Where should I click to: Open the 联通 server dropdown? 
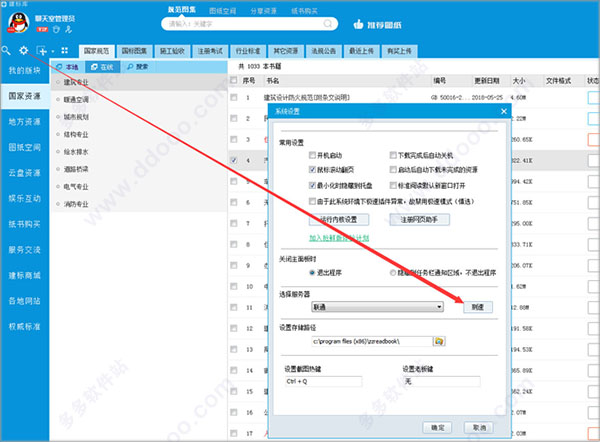tap(378, 307)
